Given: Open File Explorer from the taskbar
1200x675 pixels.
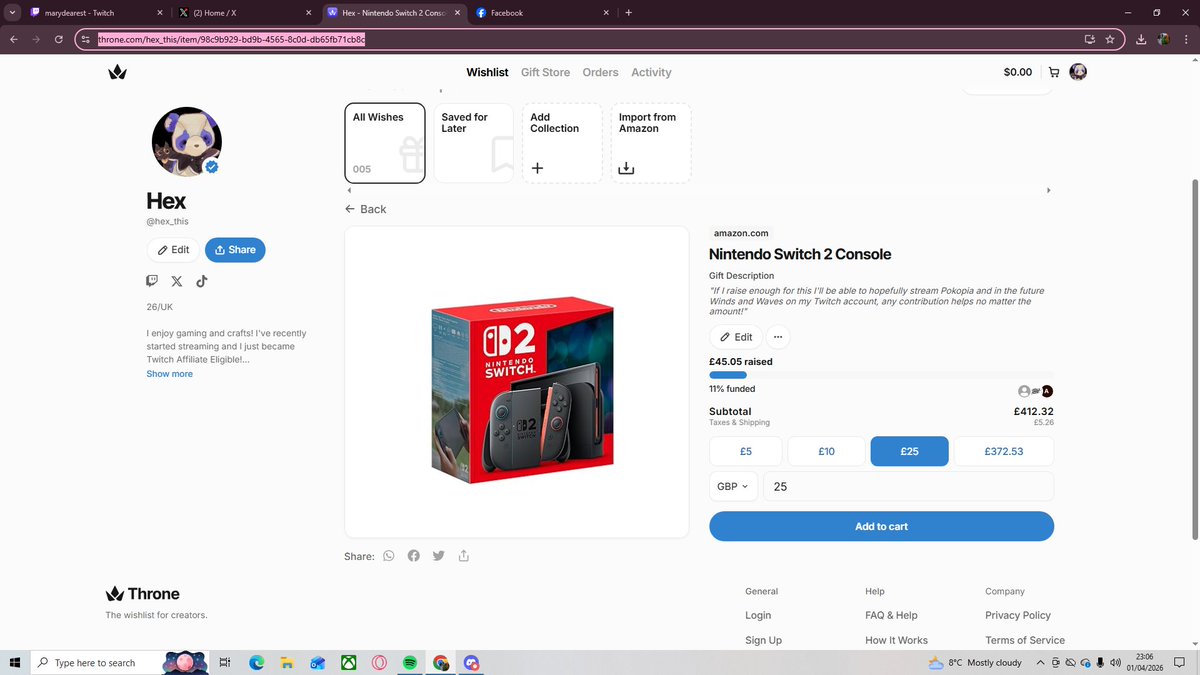Looking at the screenshot, I should pyautogui.click(x=287, y=663).
